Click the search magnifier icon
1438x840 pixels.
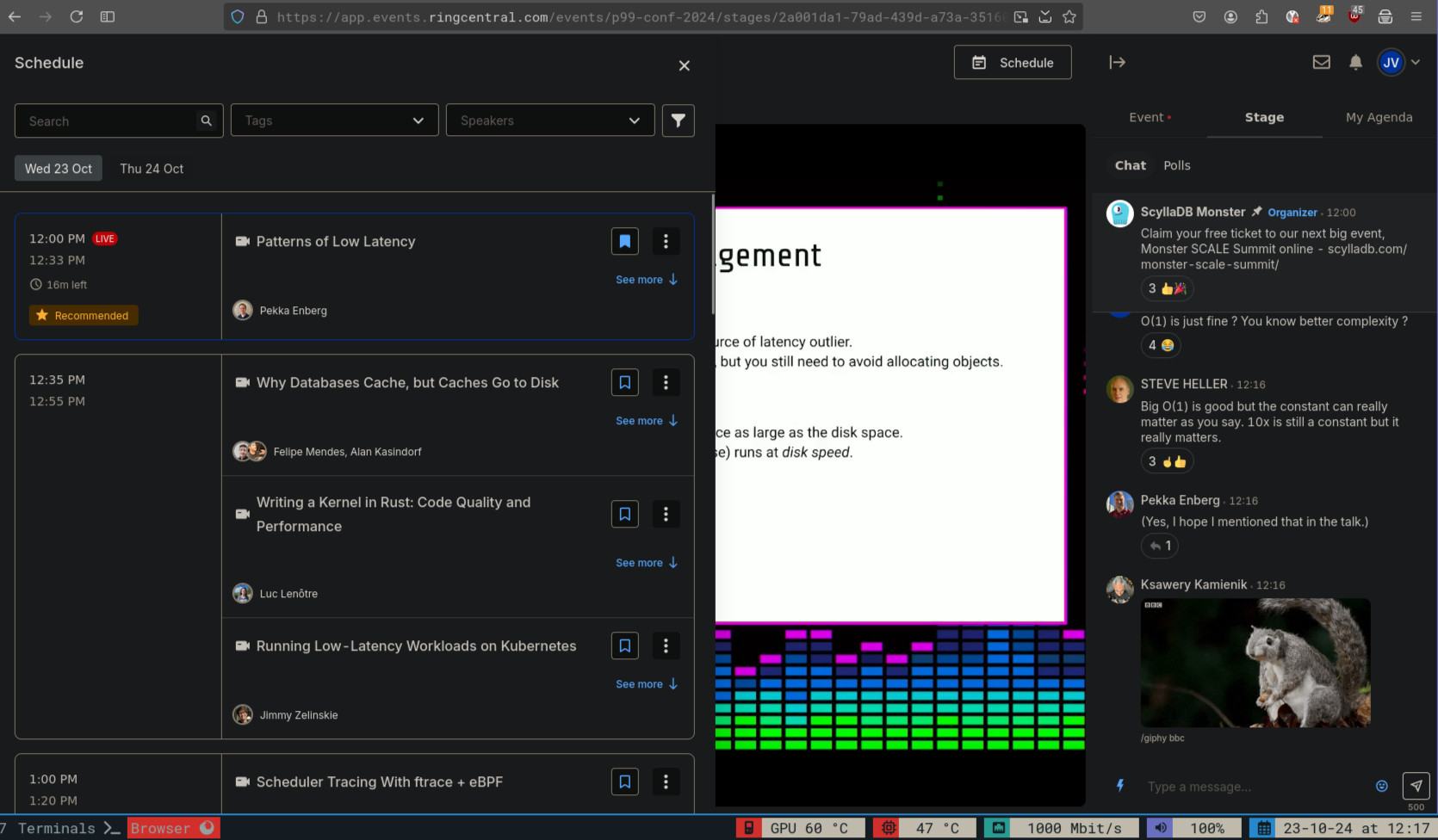click(x=206, y=121)
